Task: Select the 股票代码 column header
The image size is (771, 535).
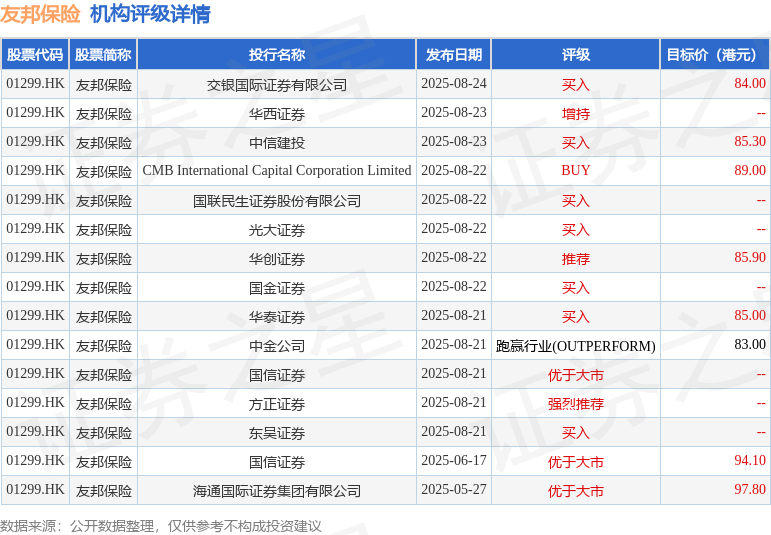Action: [x=35, y=55]
